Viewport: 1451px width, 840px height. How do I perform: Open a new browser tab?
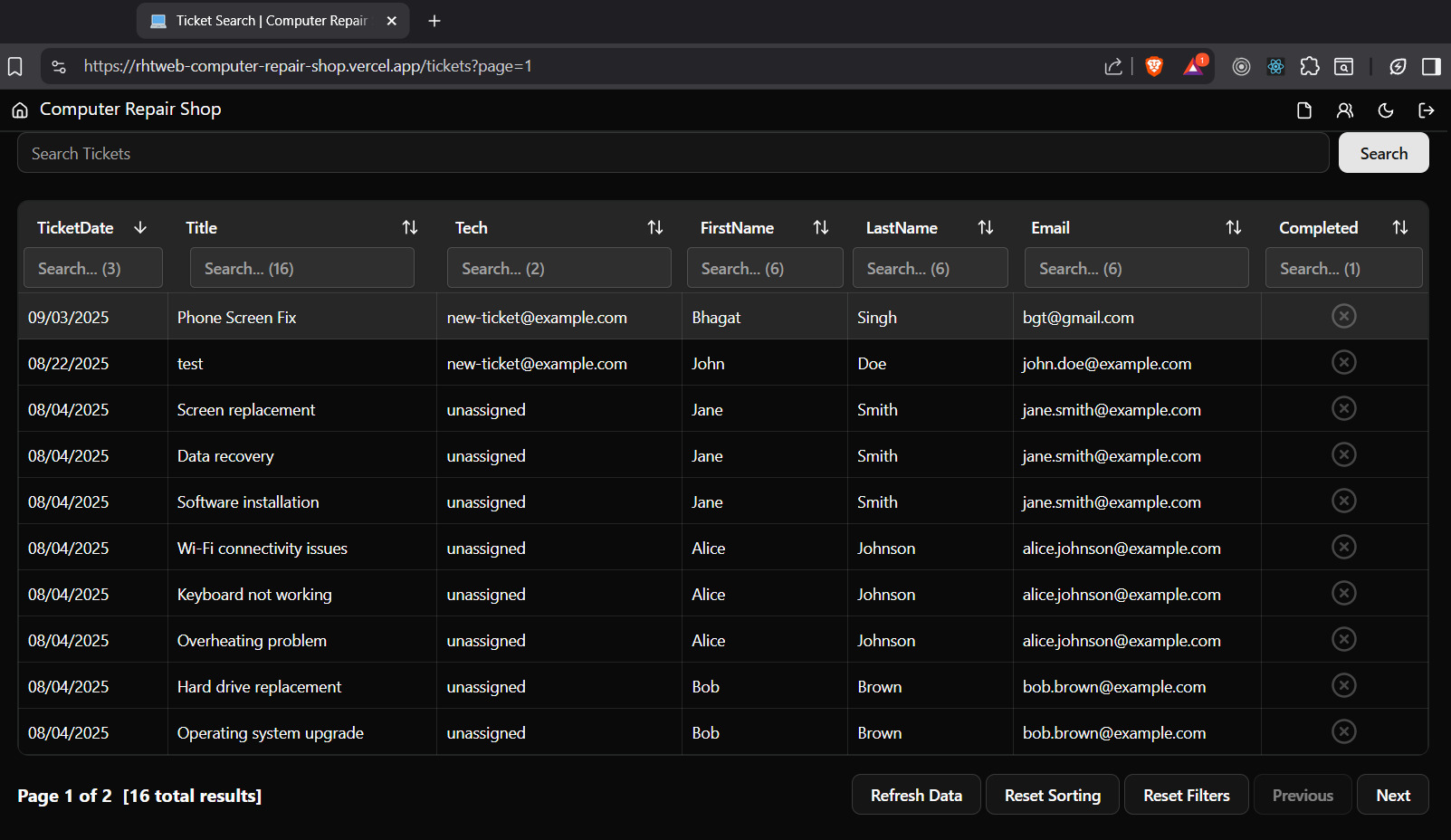pyautogui.click(x=434, y=21)
